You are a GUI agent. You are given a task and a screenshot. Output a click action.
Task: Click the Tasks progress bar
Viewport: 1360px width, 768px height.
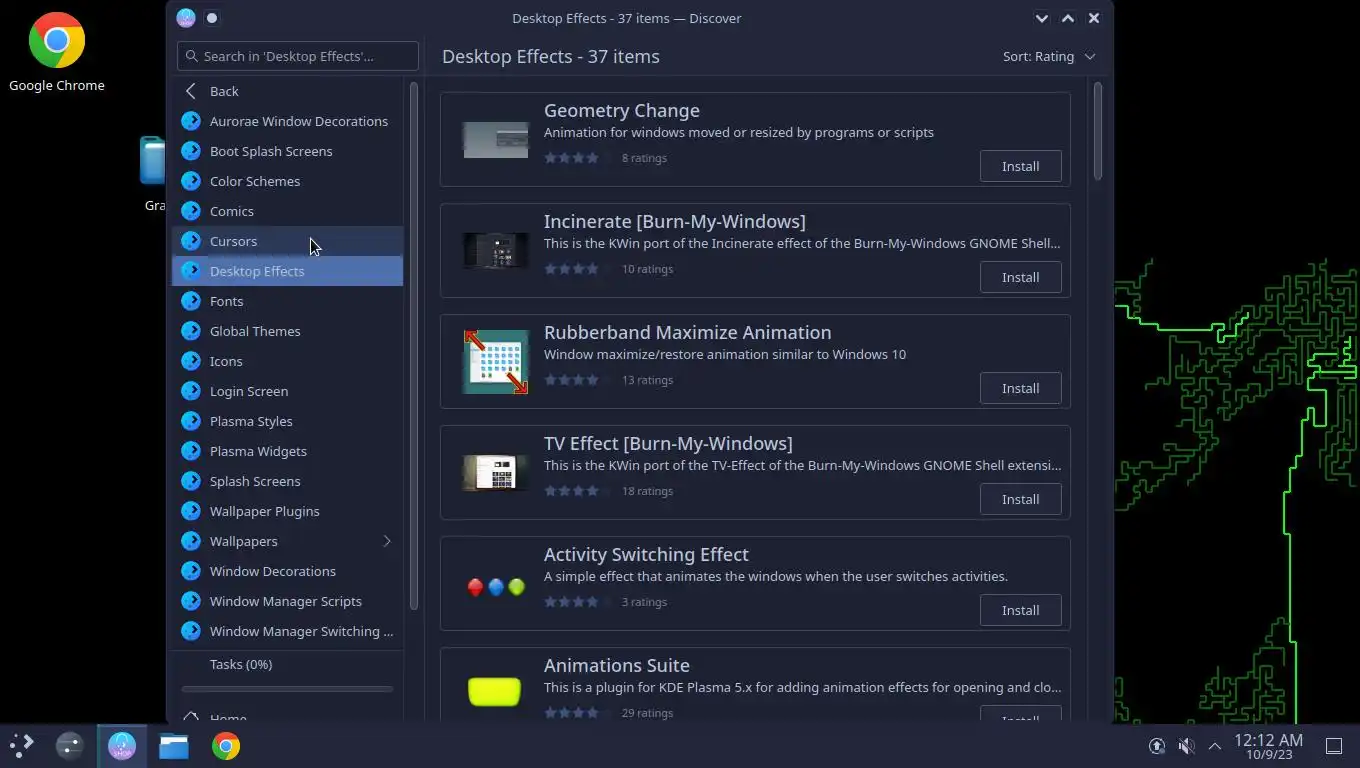(x=288, y=689)
